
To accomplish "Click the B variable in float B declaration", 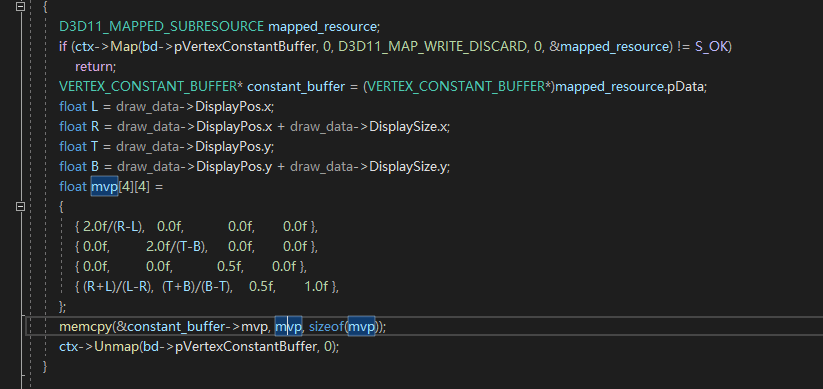I will [95, 166].
